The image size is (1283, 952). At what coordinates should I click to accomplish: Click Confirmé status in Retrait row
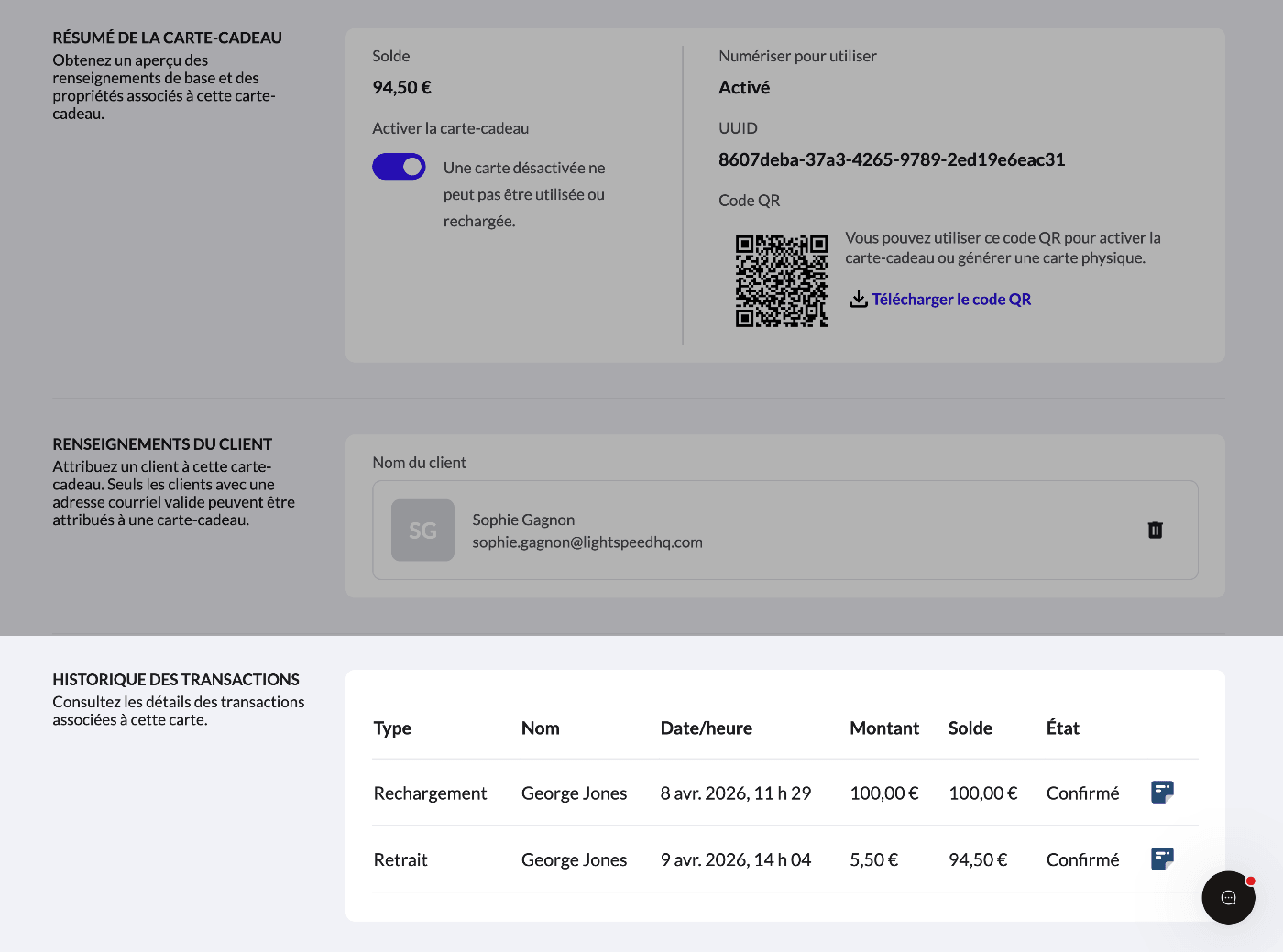tap(1083, 859)
